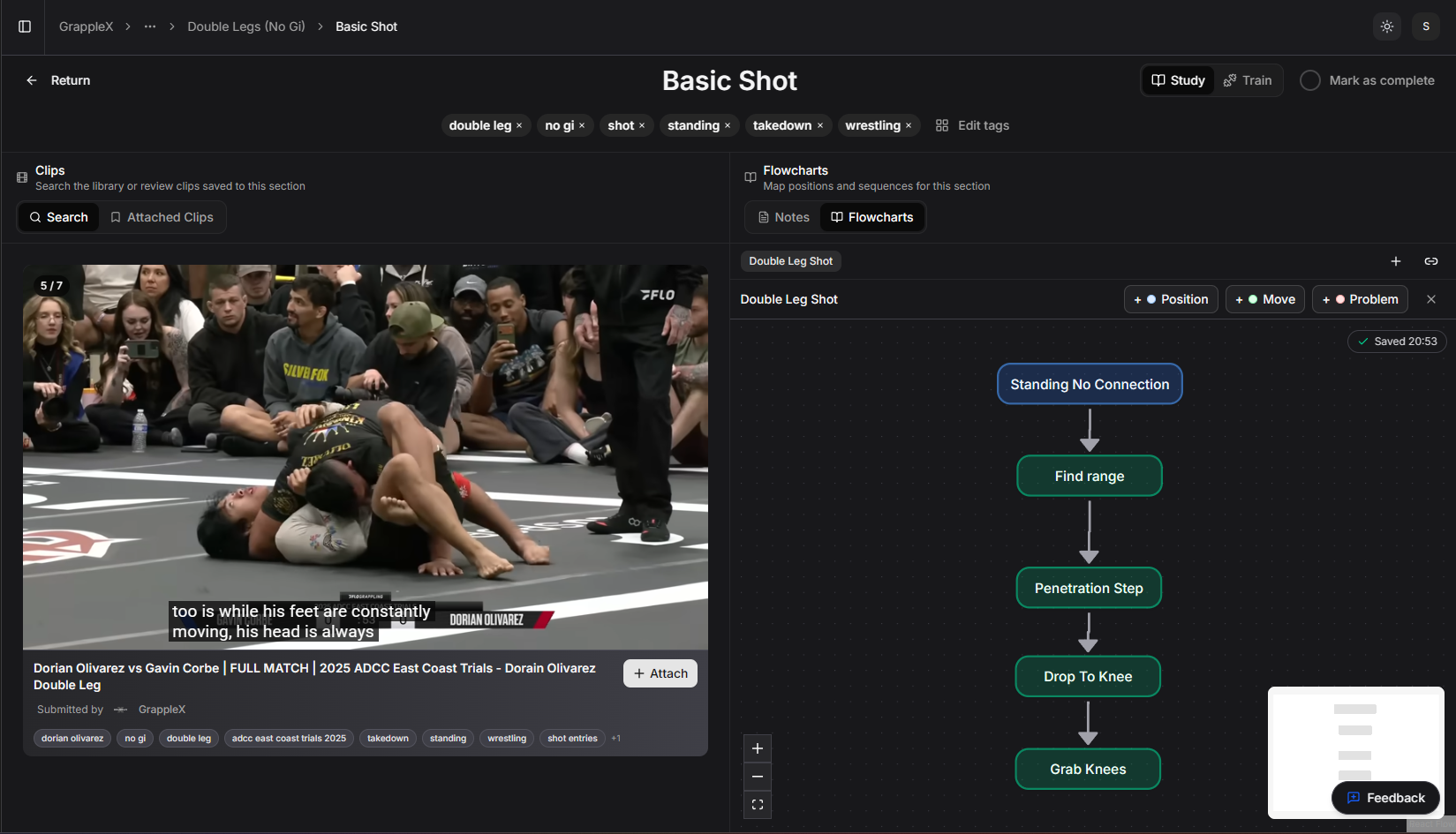Open Double Legs (No Gi) breadcrumb
This screenshot has height=834, width=1456.
(246, 26)
